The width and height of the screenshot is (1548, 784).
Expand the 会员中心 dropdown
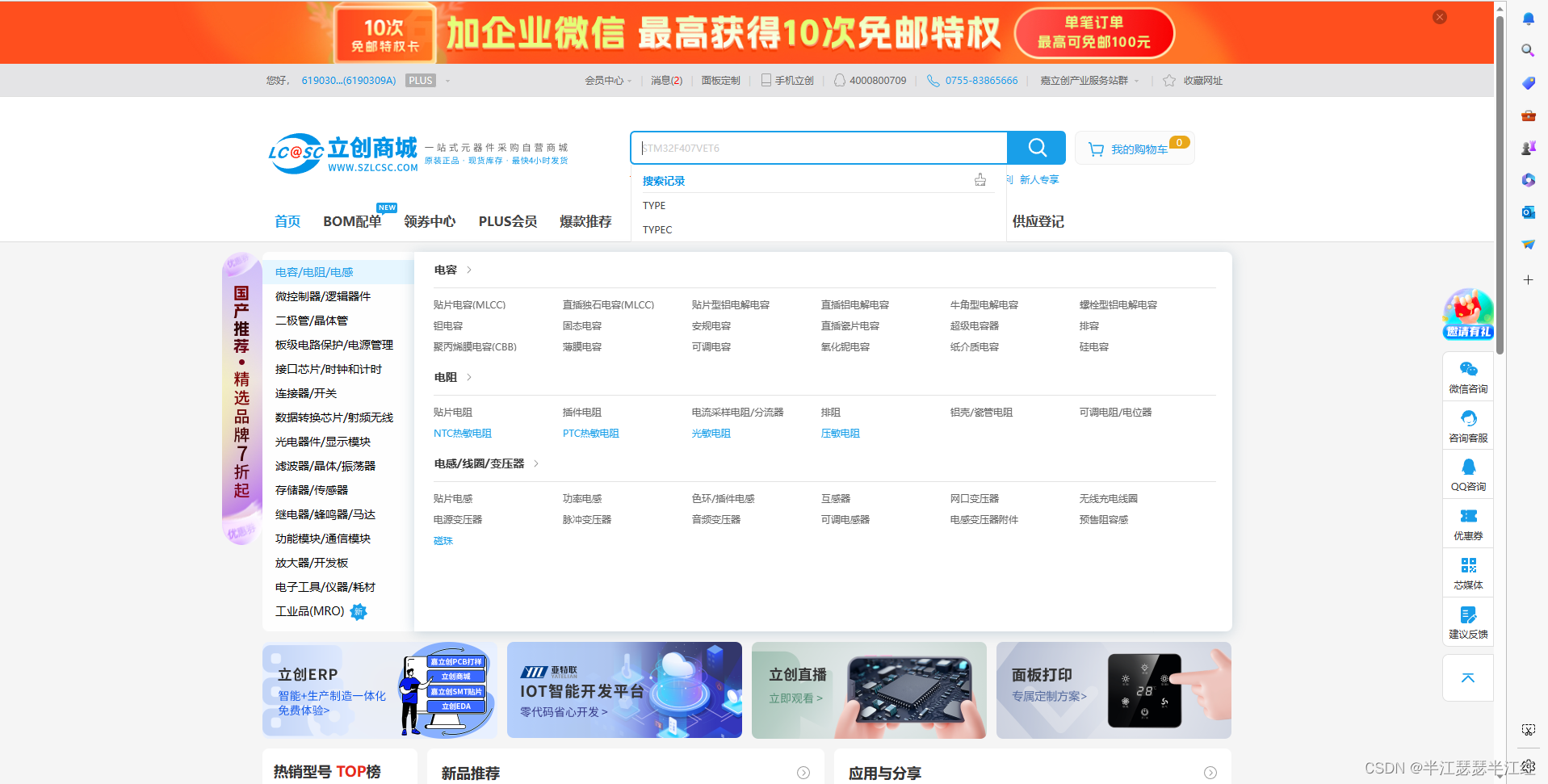(608, 81)
